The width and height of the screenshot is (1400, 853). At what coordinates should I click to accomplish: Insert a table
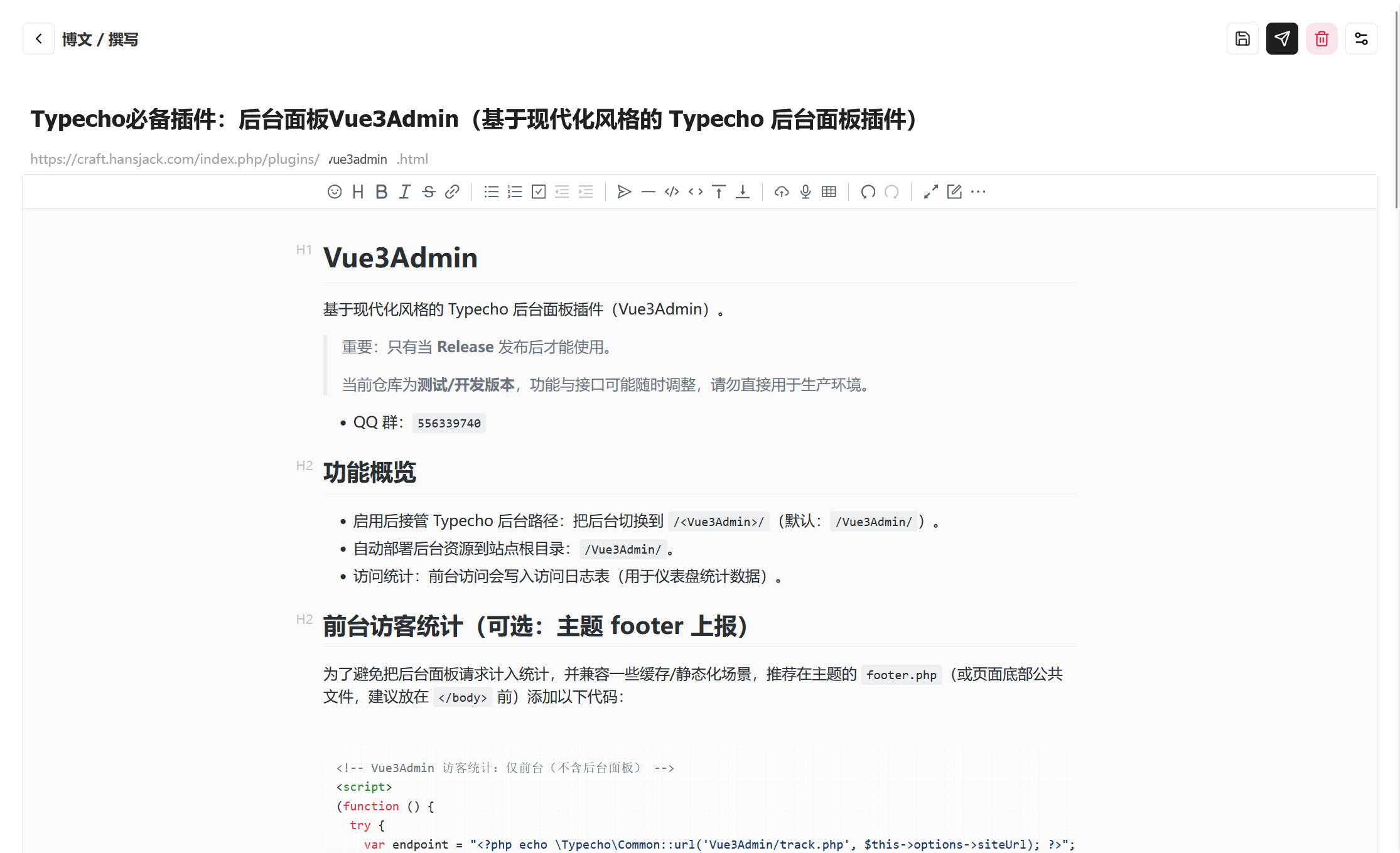point(829,192)
